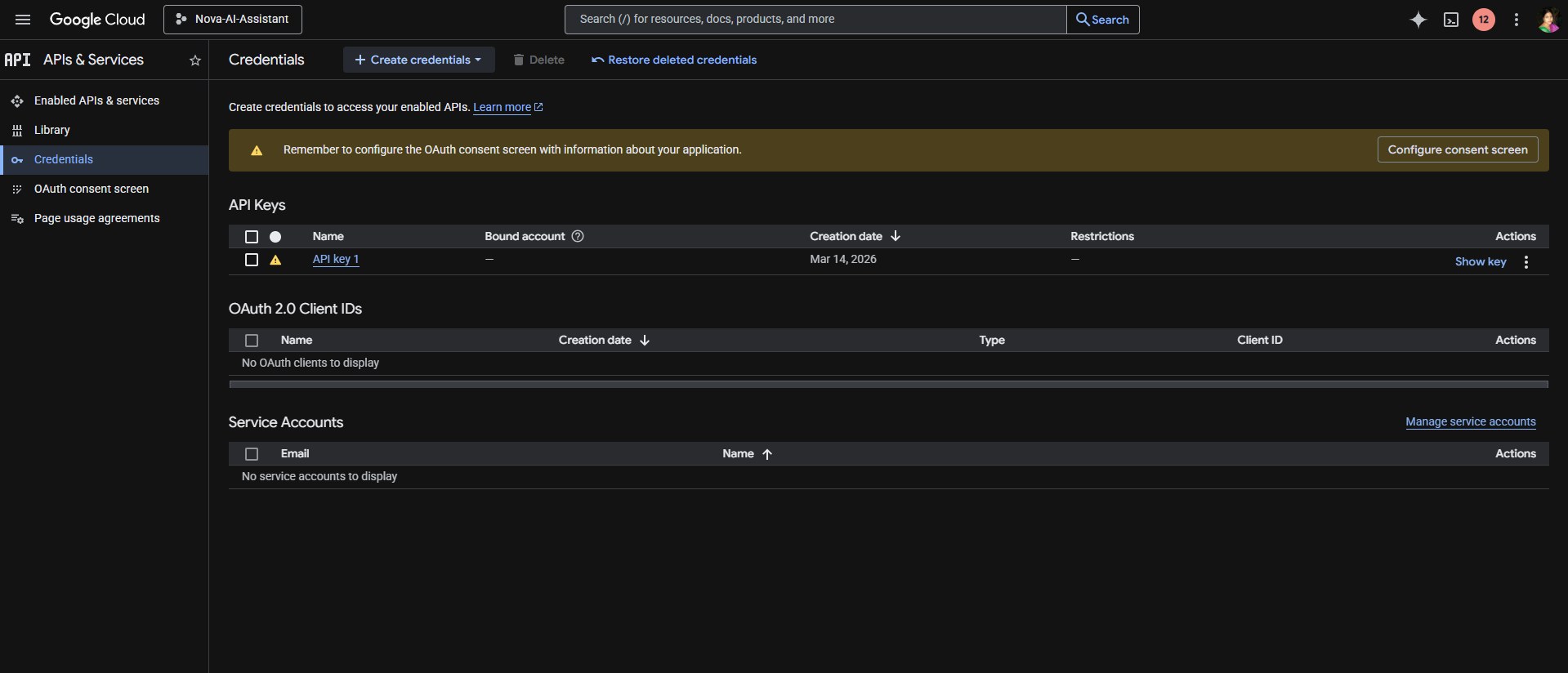Click the OAuth consent screen dots icon
Image resolution: width=1568 pixels, height=673 pixels.
[x=17, y=189]
